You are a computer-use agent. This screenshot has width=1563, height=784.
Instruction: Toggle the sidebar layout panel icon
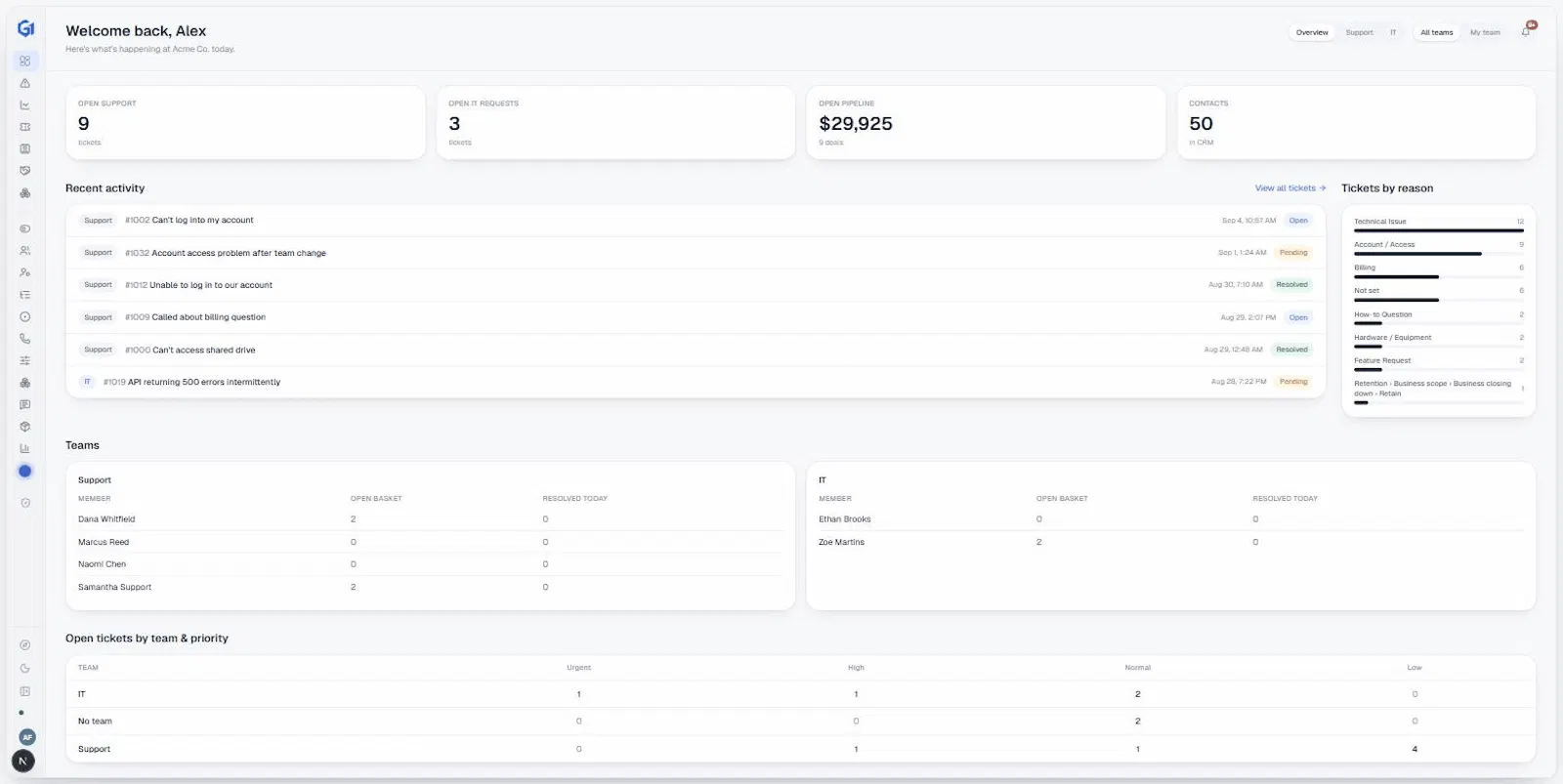25,691
